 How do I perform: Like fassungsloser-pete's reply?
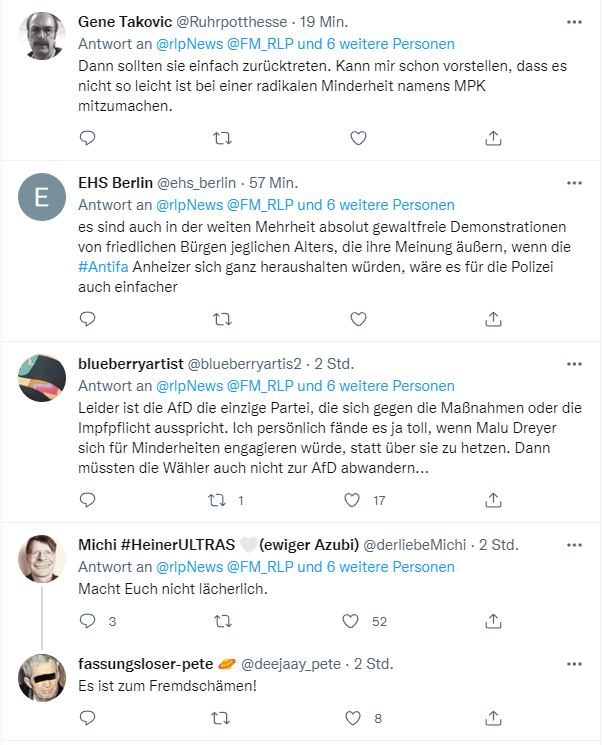(x=351, y=717)
